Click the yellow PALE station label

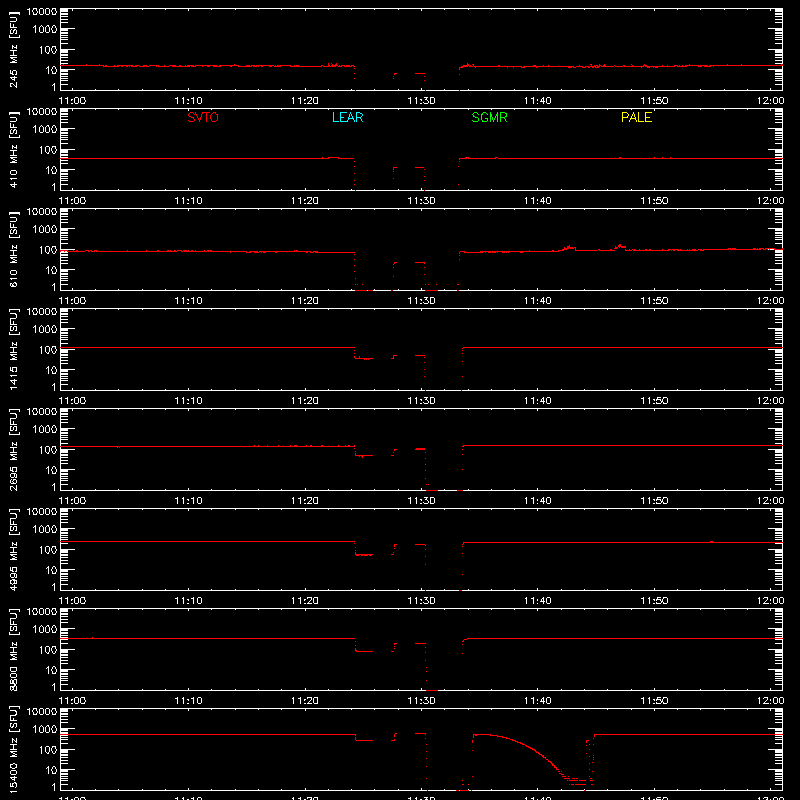coord(636,117)
